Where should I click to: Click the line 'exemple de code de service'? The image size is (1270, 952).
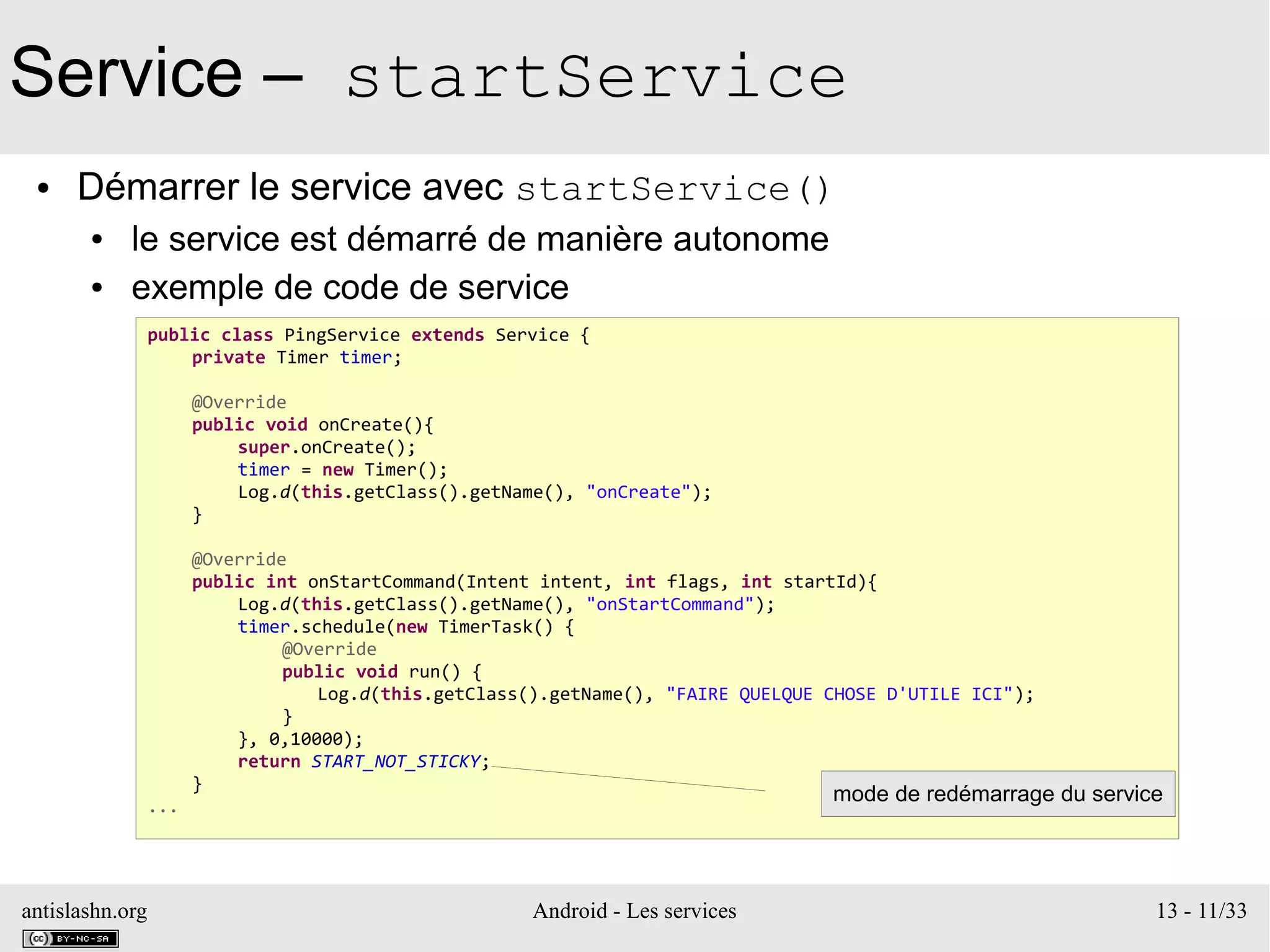(x=350, y=288)
